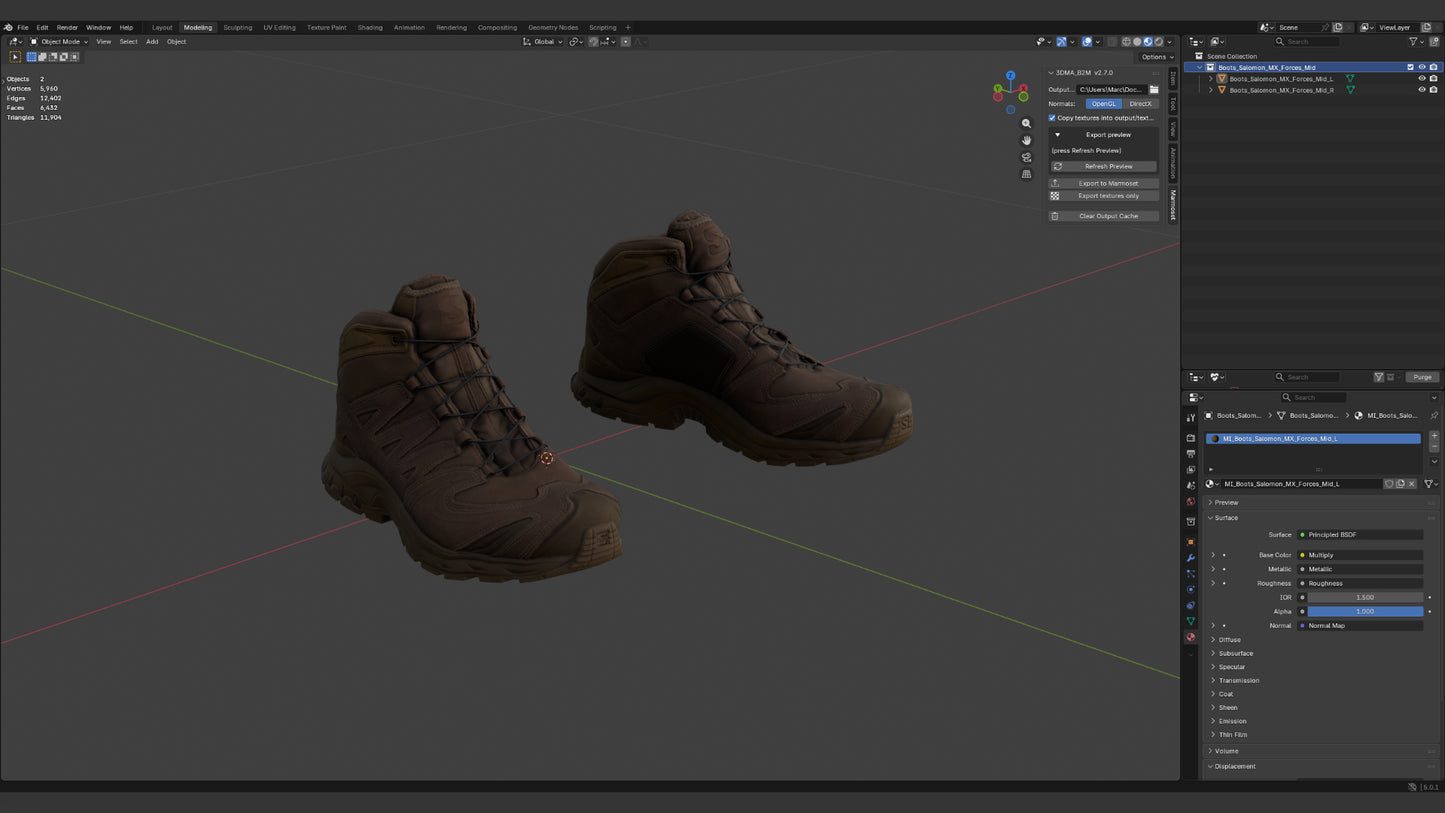Expand Boots_Salomon_MX_Forces_Mid_R tree item

pos(1211,90)
